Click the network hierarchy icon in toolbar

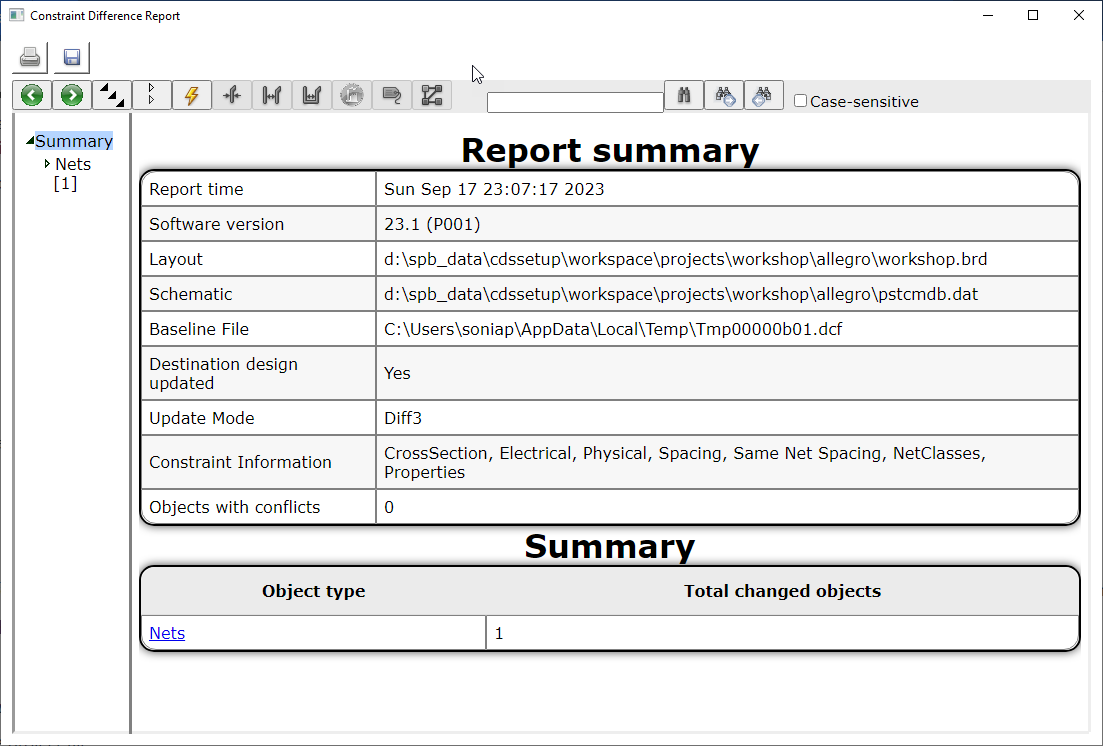pyautogui.click(x=432, y=96)
